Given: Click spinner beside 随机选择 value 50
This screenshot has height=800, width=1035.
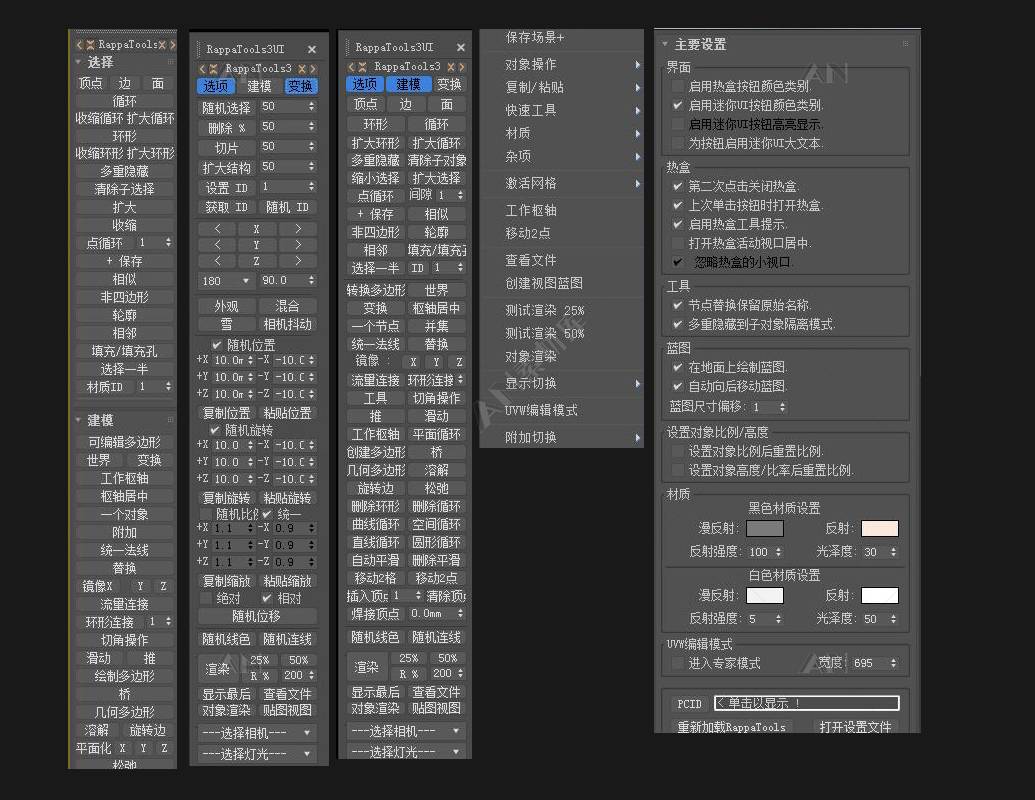Looking at the screenshot, I should (x=312, y=106).
